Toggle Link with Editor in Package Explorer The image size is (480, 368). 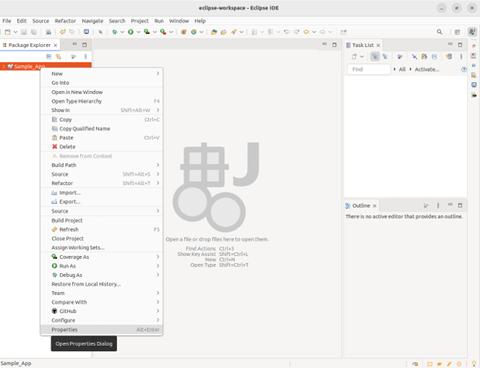tap(59, 57)
